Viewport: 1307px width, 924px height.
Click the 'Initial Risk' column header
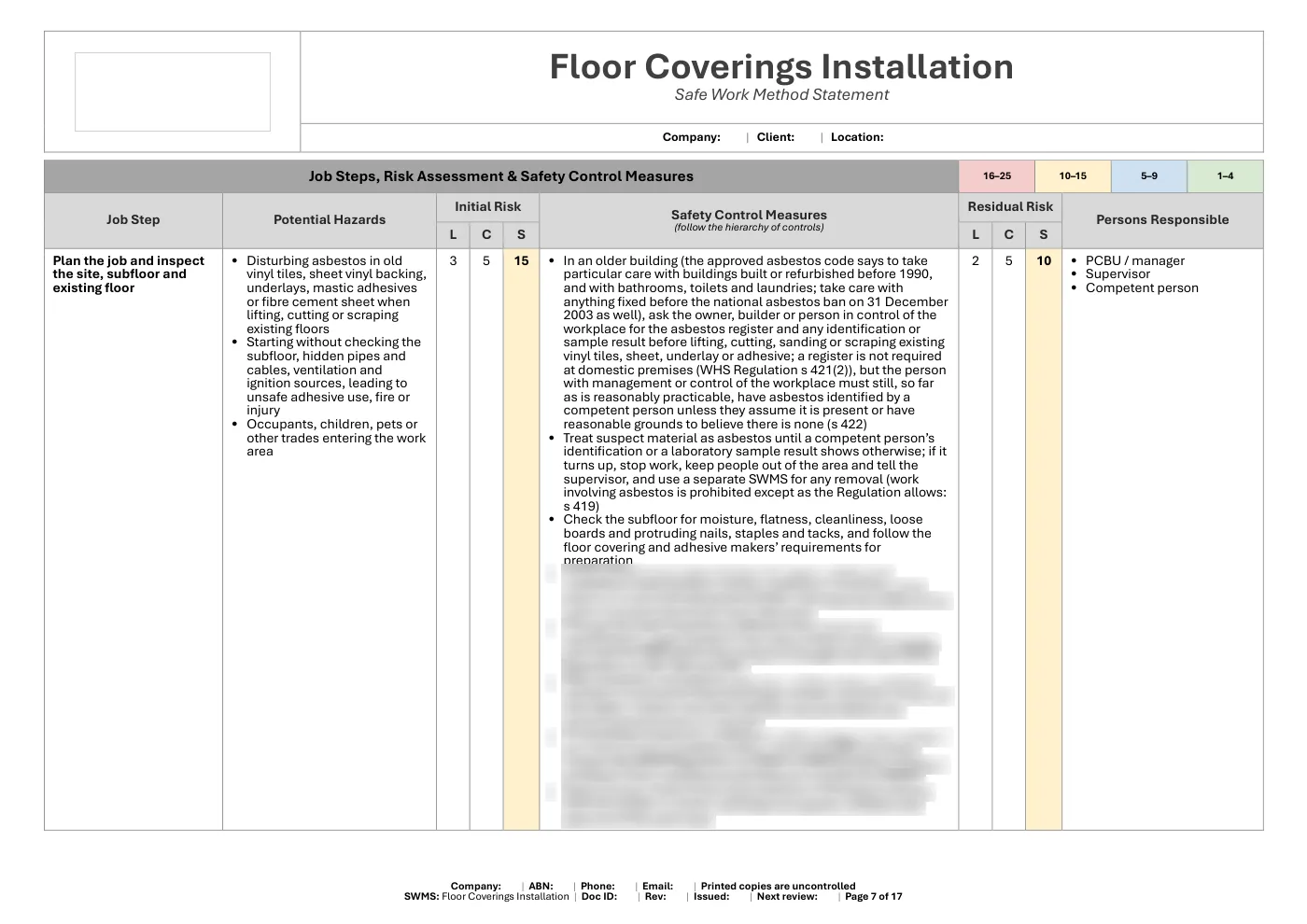[x=488, y=207]
